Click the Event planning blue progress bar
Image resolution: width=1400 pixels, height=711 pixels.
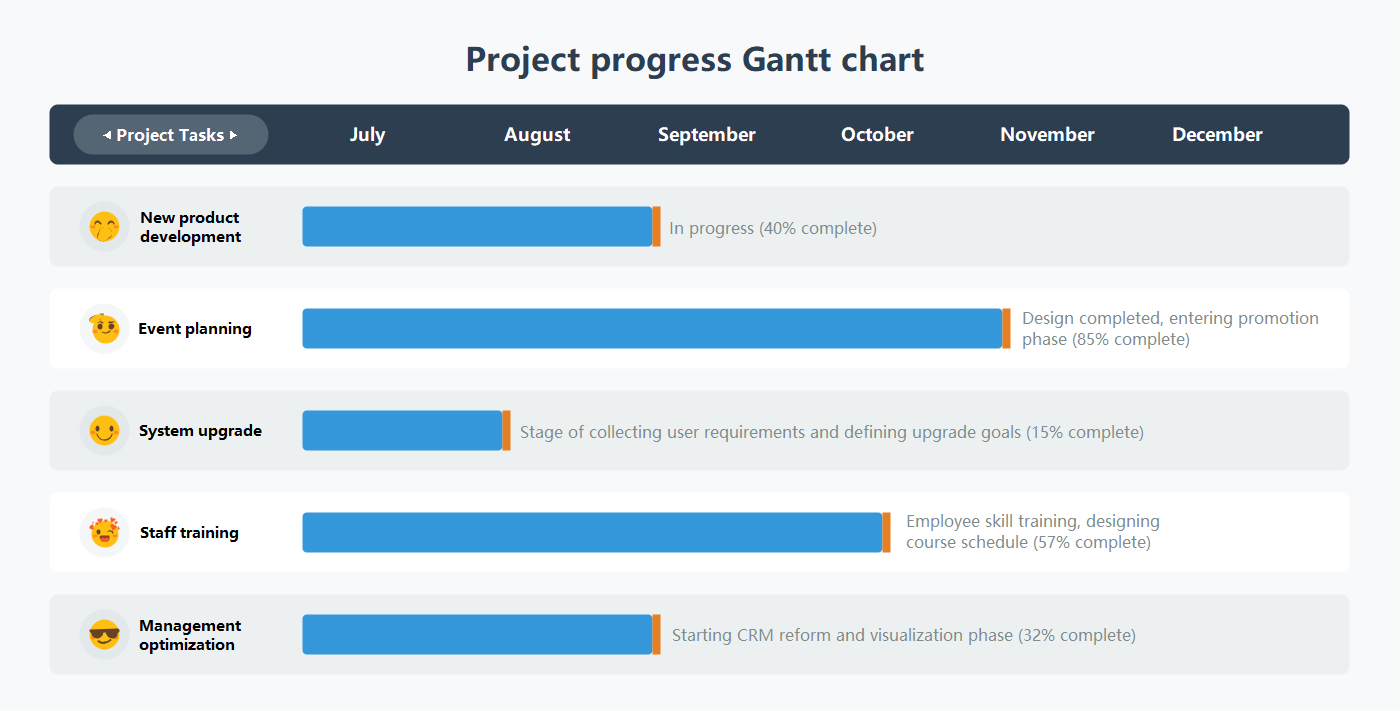(652, 329)
